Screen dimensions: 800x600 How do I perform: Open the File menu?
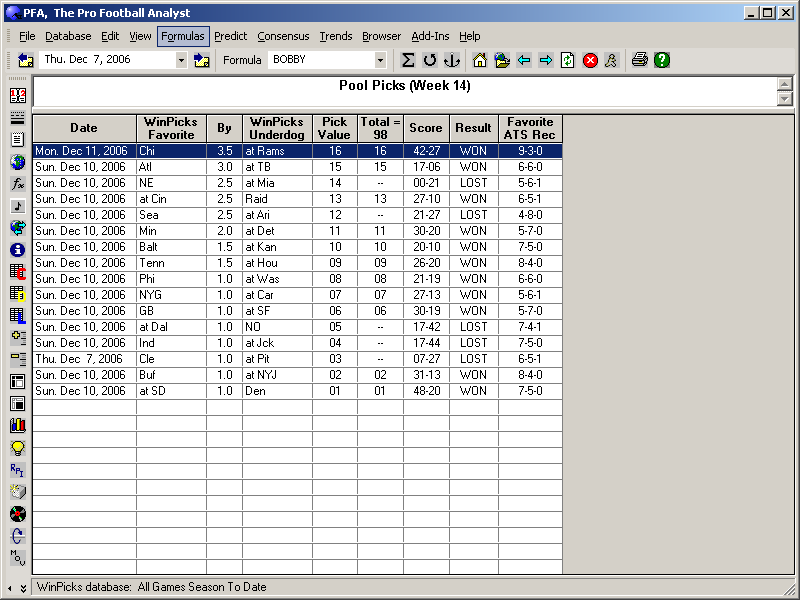(x=27, y=36)
